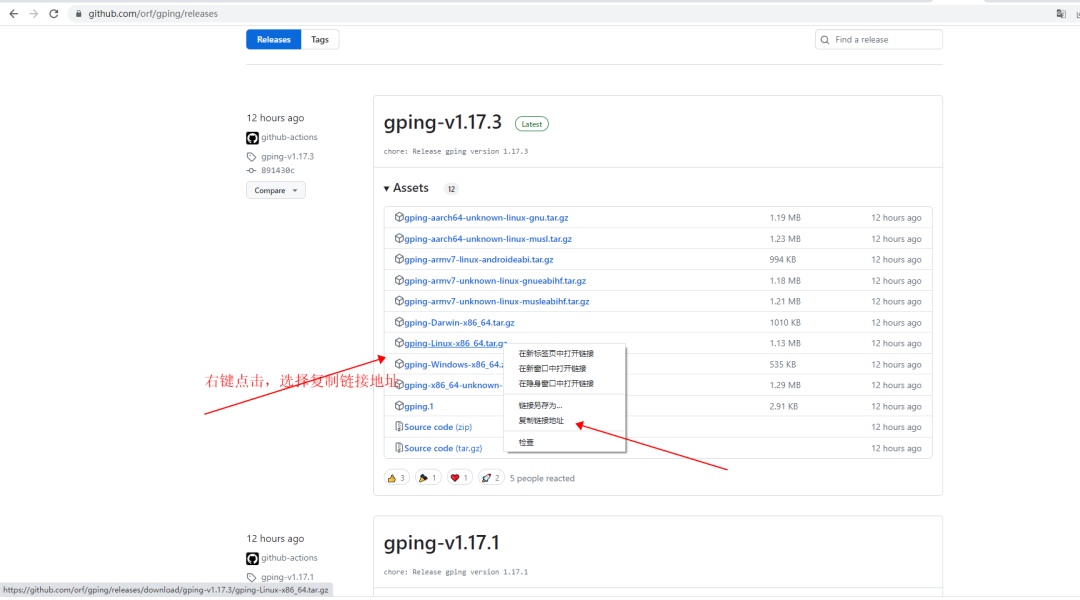Reload the page with refresh icon
1080x600 pixels.
click(x=54, y=14)
